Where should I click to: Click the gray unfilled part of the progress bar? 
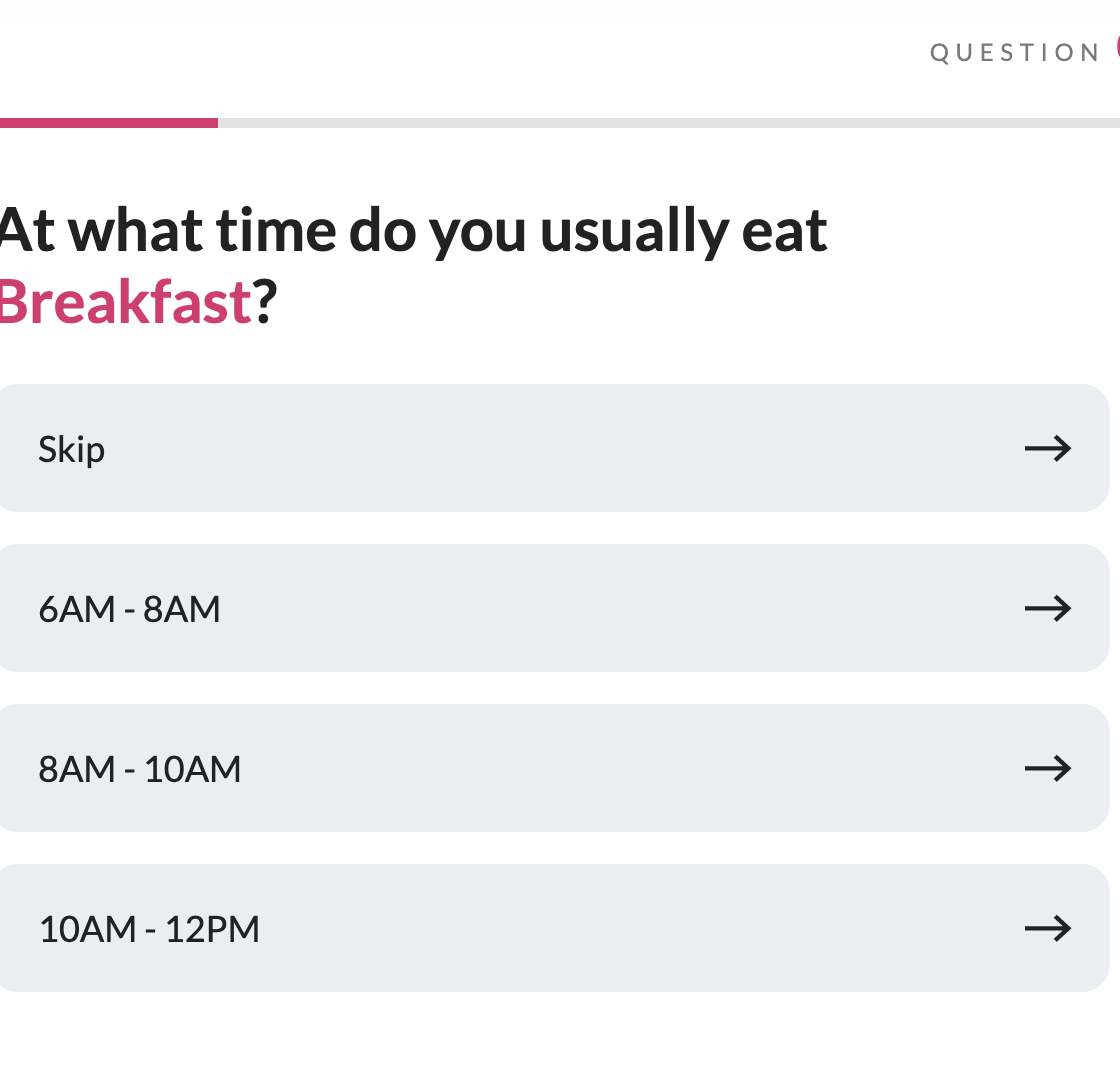click(x=660, y=123)
